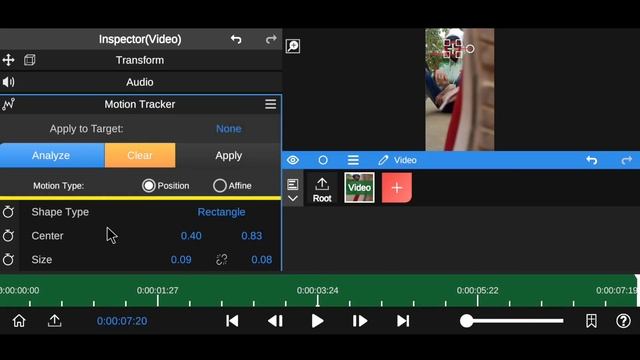Click the circle icon in the layer bar
The height and width of the screenshot is (360, 640).
pos(323,160)
